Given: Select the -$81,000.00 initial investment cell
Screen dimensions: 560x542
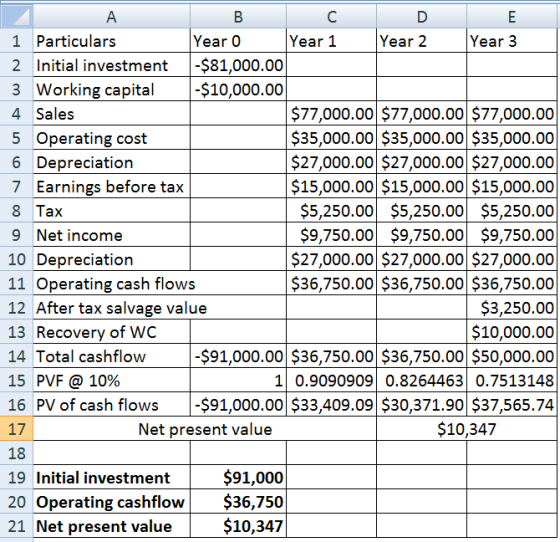Looking at the screenshot, I should coord(238,65).
